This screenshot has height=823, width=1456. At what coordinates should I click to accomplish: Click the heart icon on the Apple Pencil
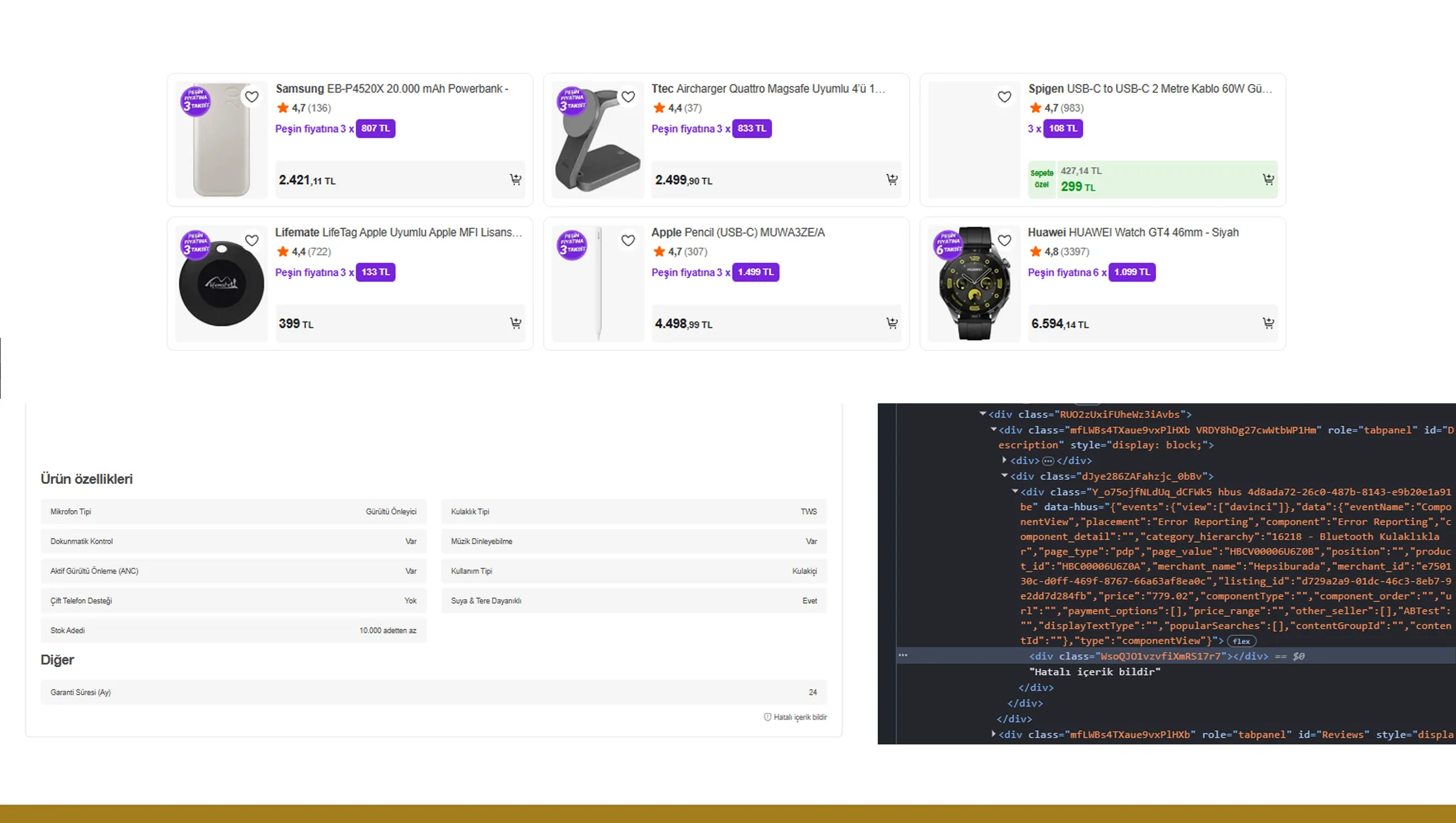pyautogui.click(x=628, y=240)
